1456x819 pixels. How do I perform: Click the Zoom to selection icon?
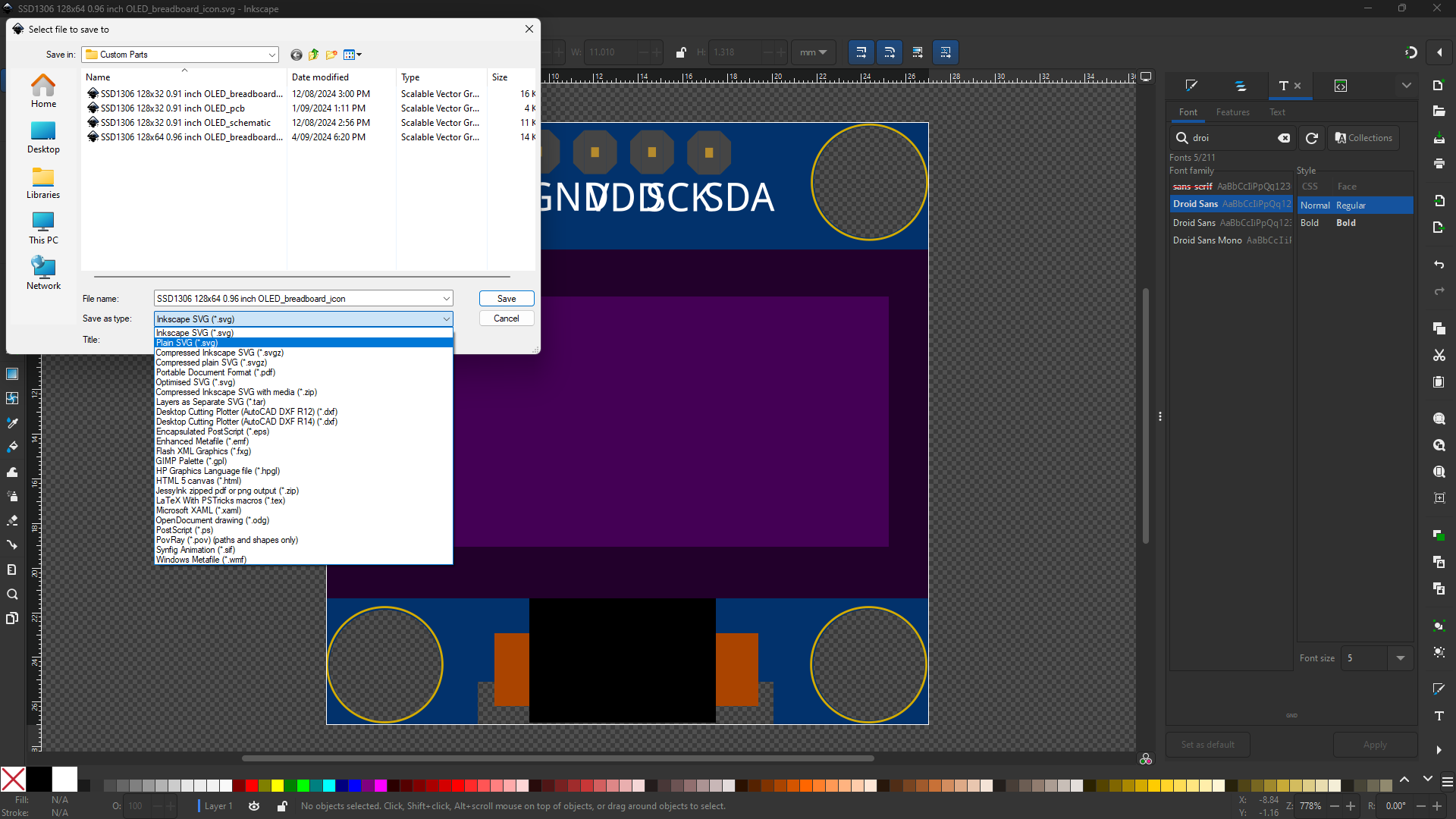click(x=1439, y=419)
